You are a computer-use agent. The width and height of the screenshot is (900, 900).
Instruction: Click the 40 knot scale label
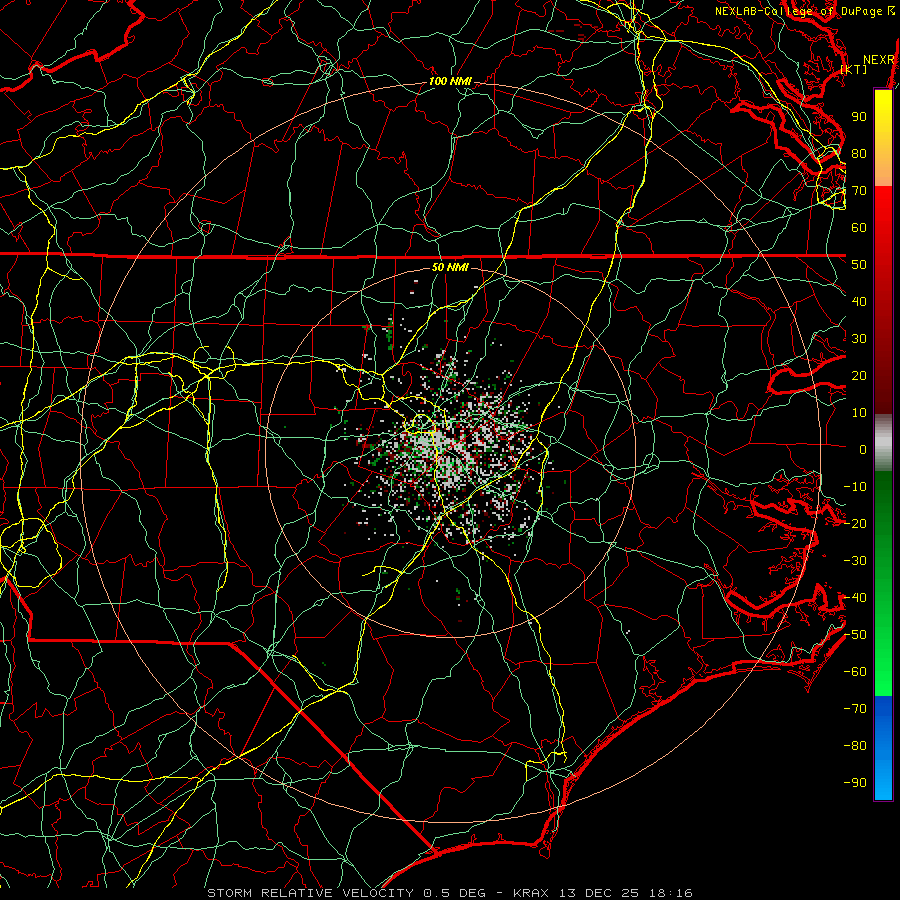[x=859, y=302]
